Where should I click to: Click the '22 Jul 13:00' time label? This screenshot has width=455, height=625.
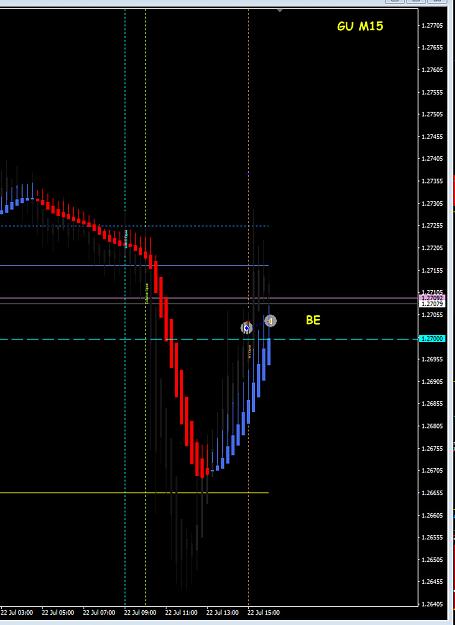pos(222,612)
